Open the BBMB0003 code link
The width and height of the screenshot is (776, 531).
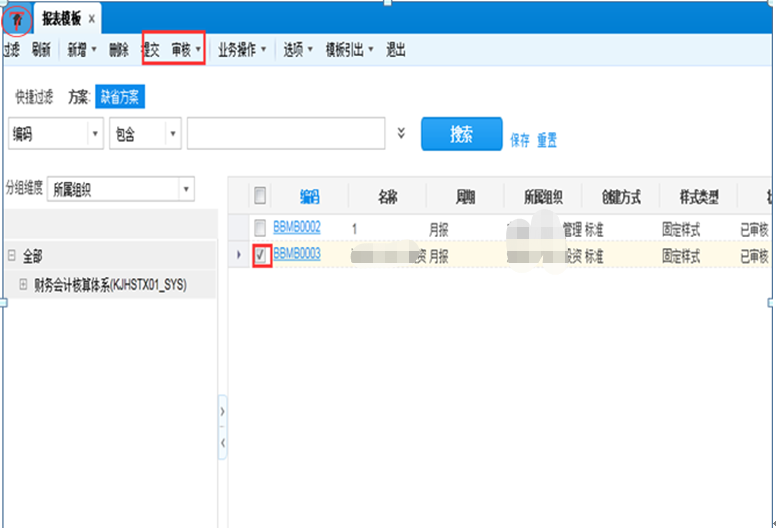[296, 255]
